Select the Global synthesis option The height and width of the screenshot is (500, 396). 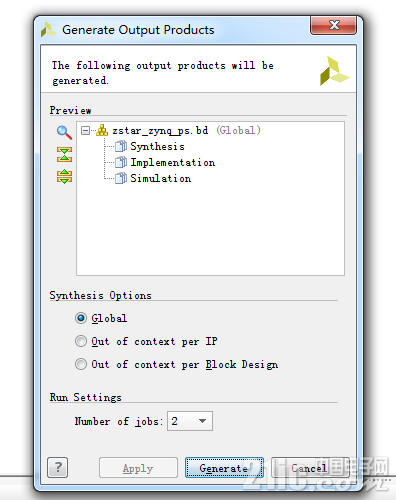tap(81, 318)
